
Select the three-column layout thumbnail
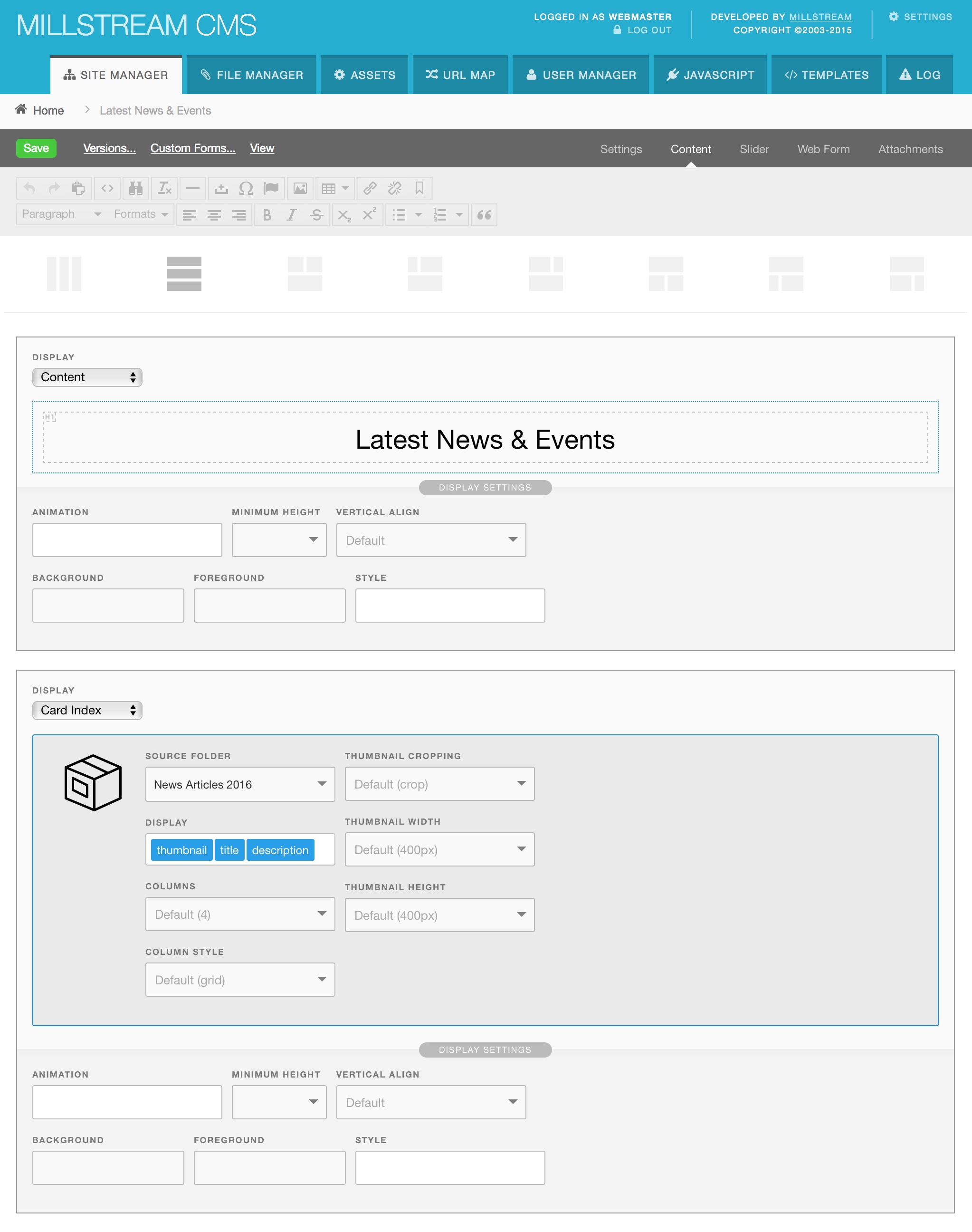pyautogui.click(x=64, y=274)
